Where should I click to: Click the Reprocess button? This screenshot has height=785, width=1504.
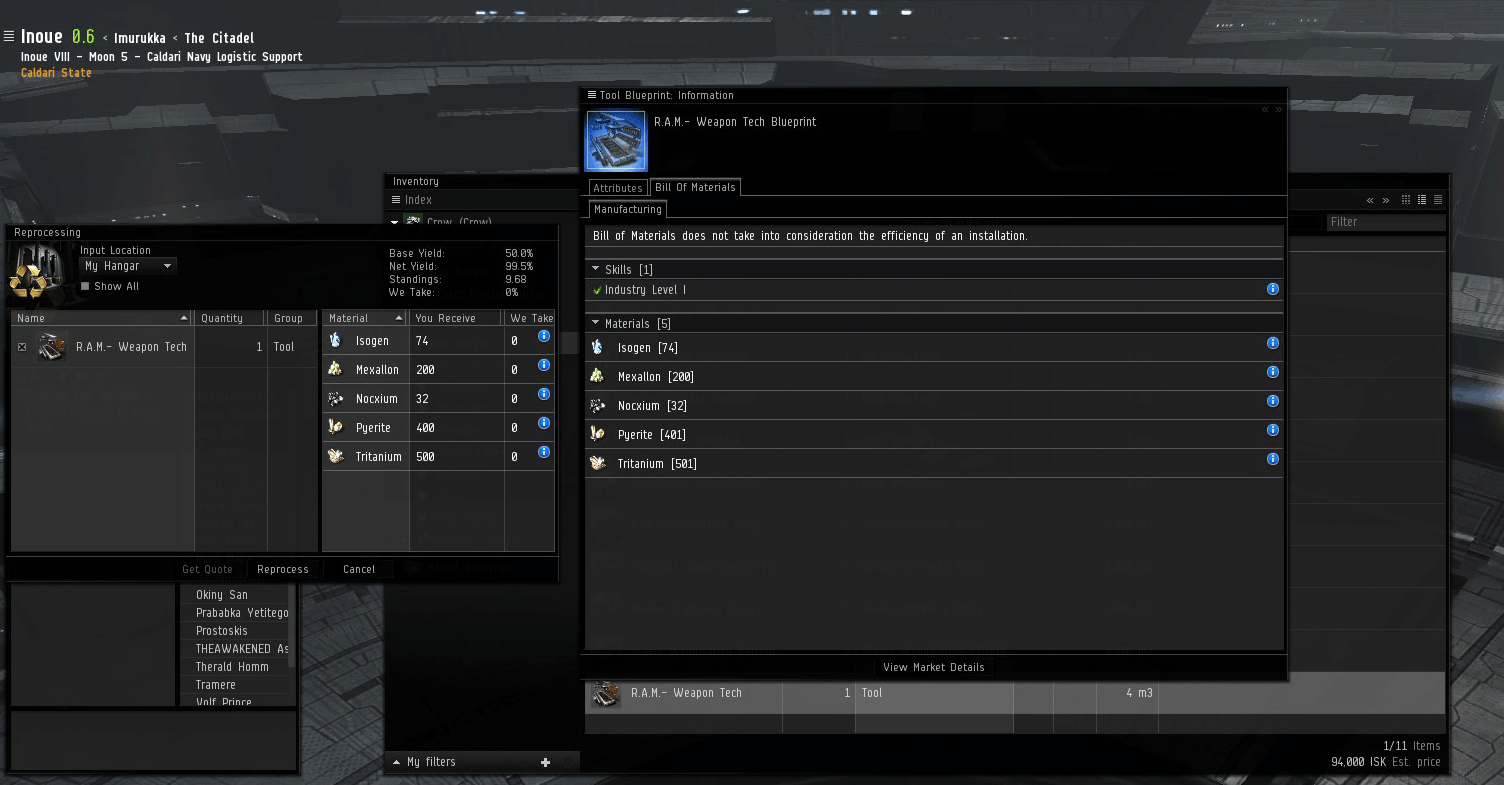(x=283, y=569)
